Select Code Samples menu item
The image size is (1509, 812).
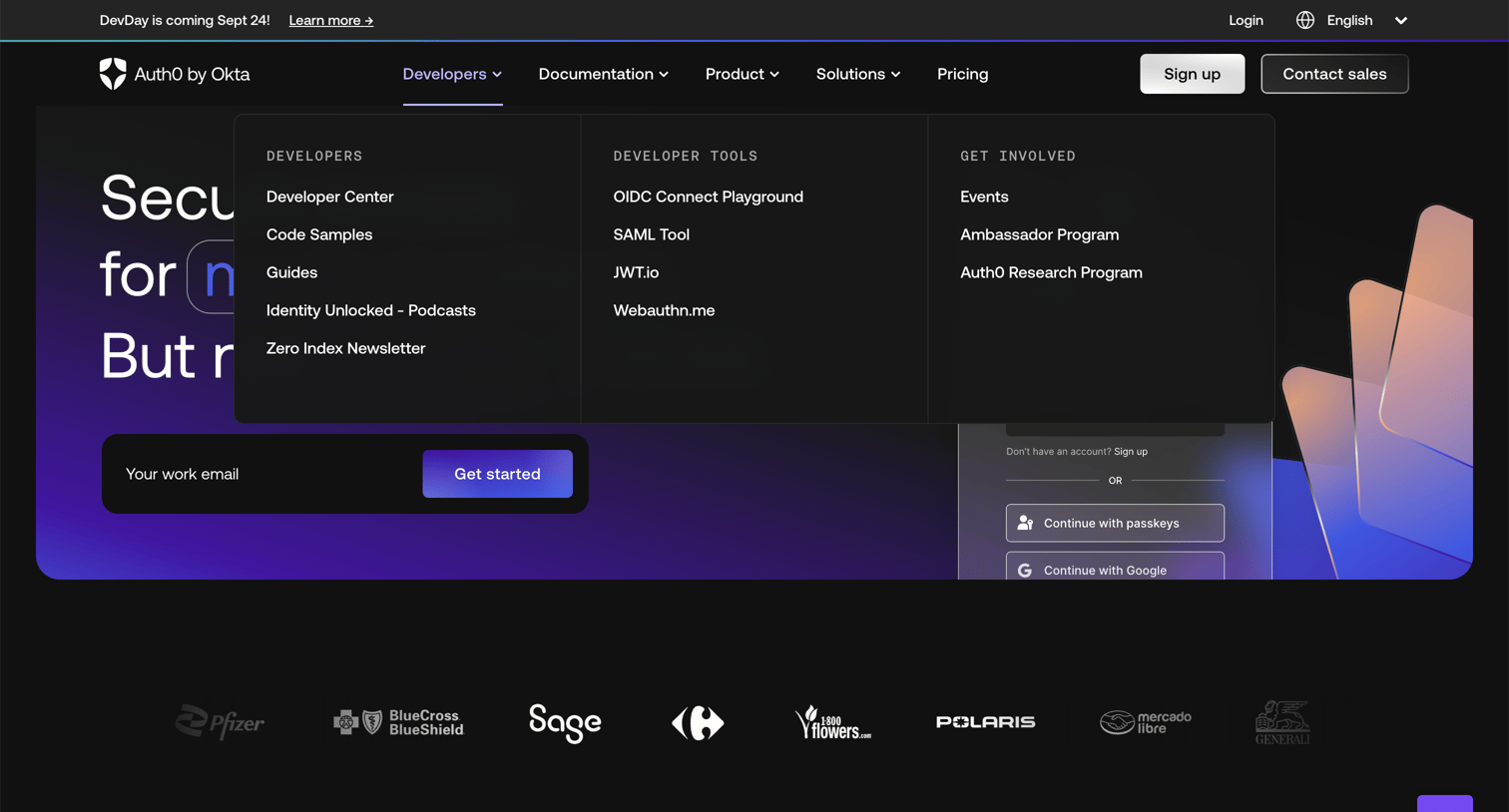point(319,234)
